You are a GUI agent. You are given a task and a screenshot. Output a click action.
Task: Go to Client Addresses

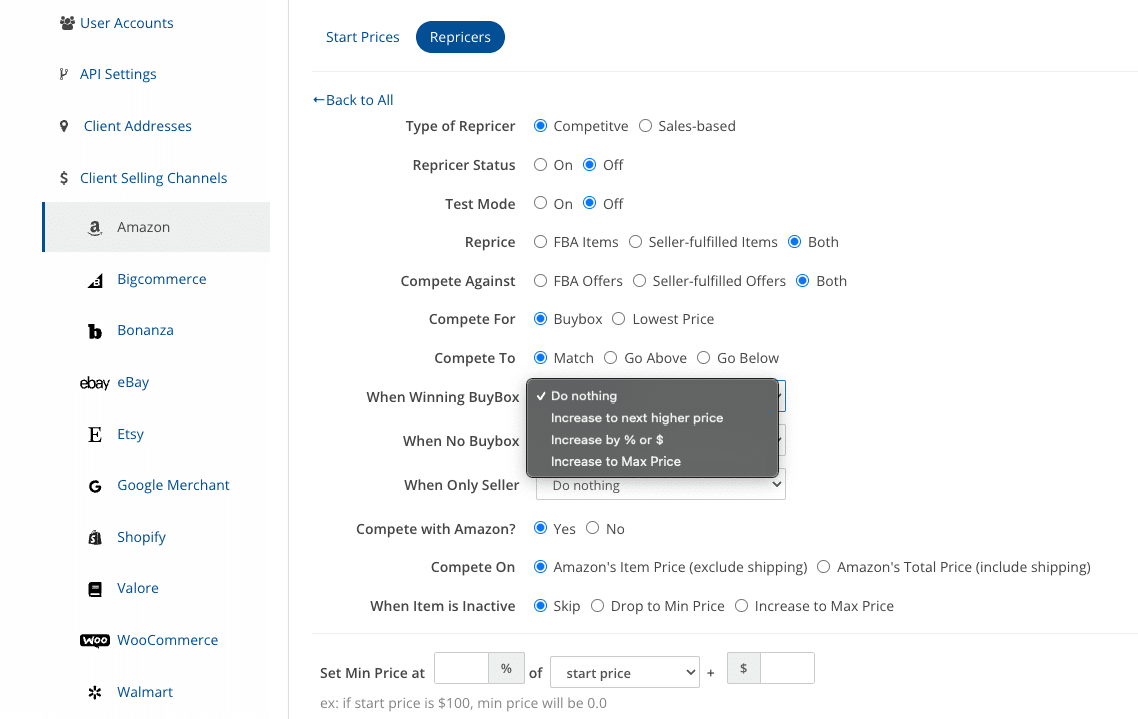[x=138, y=126]
